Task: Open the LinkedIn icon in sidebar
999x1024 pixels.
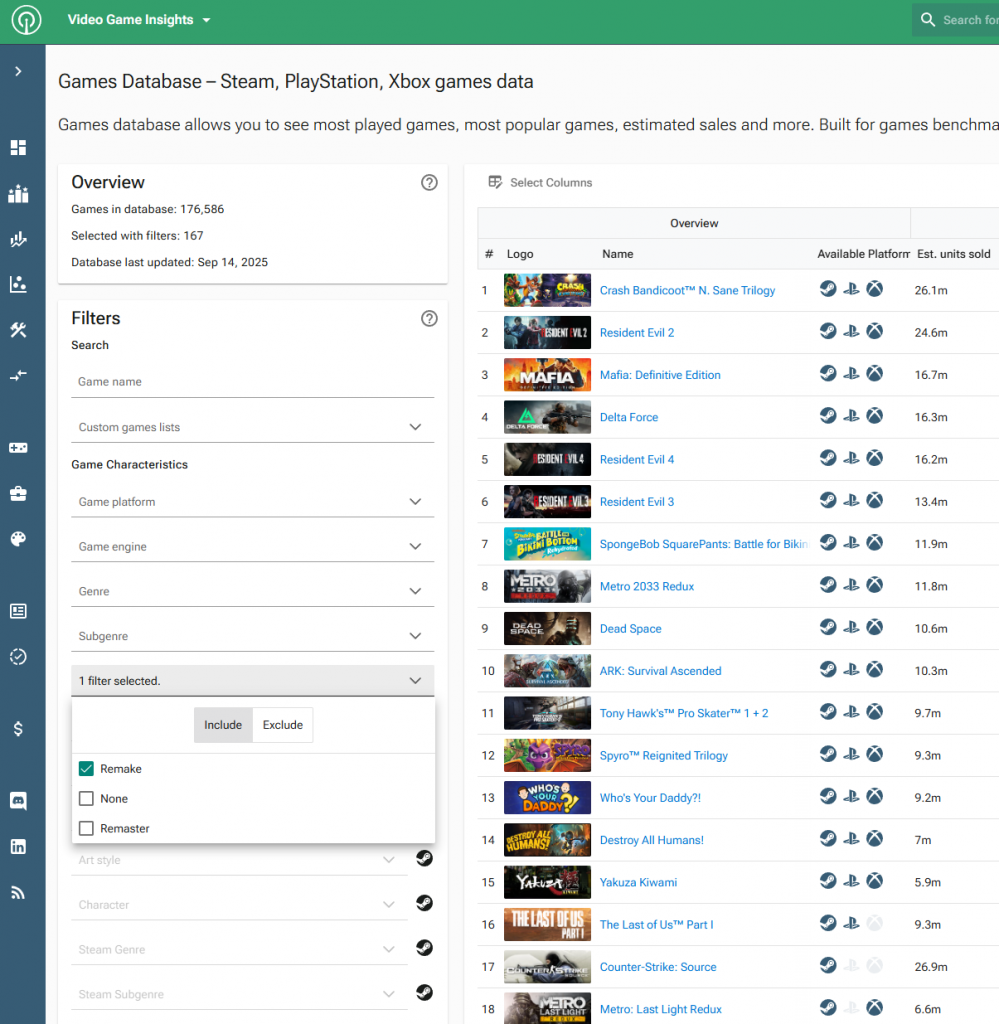Action: [x=18, y=846]
